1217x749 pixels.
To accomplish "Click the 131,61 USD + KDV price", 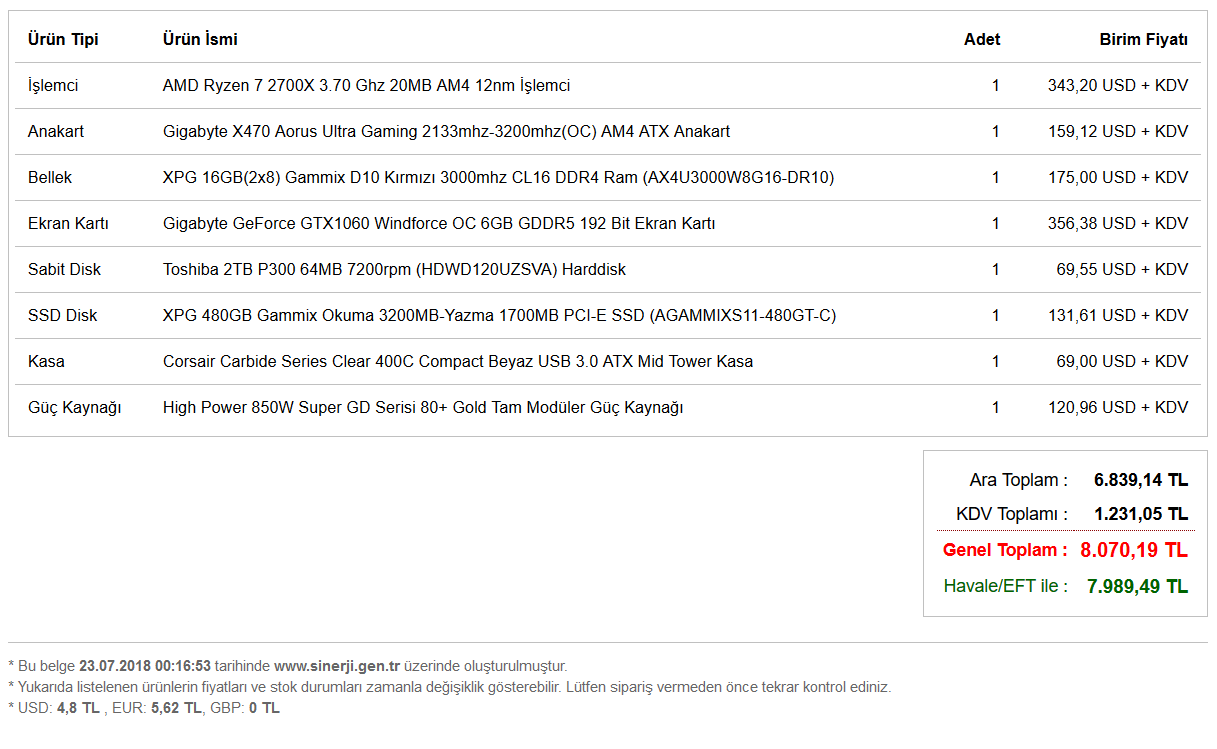I will [x=1118, y=316].
